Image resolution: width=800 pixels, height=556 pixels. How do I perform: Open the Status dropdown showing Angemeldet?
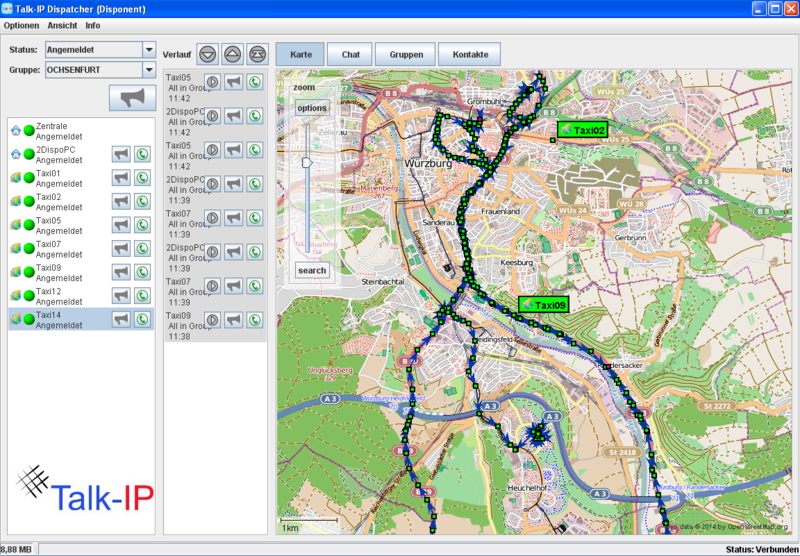(149, 49)
